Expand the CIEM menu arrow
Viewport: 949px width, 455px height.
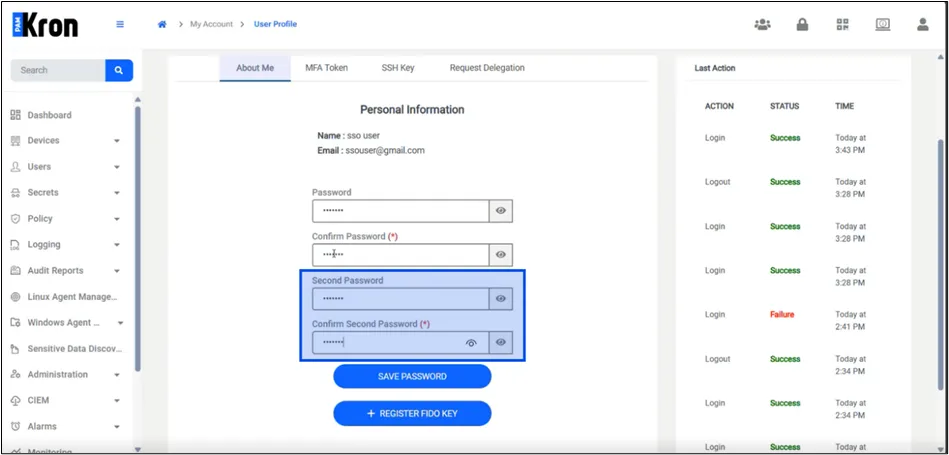(117, 401)
